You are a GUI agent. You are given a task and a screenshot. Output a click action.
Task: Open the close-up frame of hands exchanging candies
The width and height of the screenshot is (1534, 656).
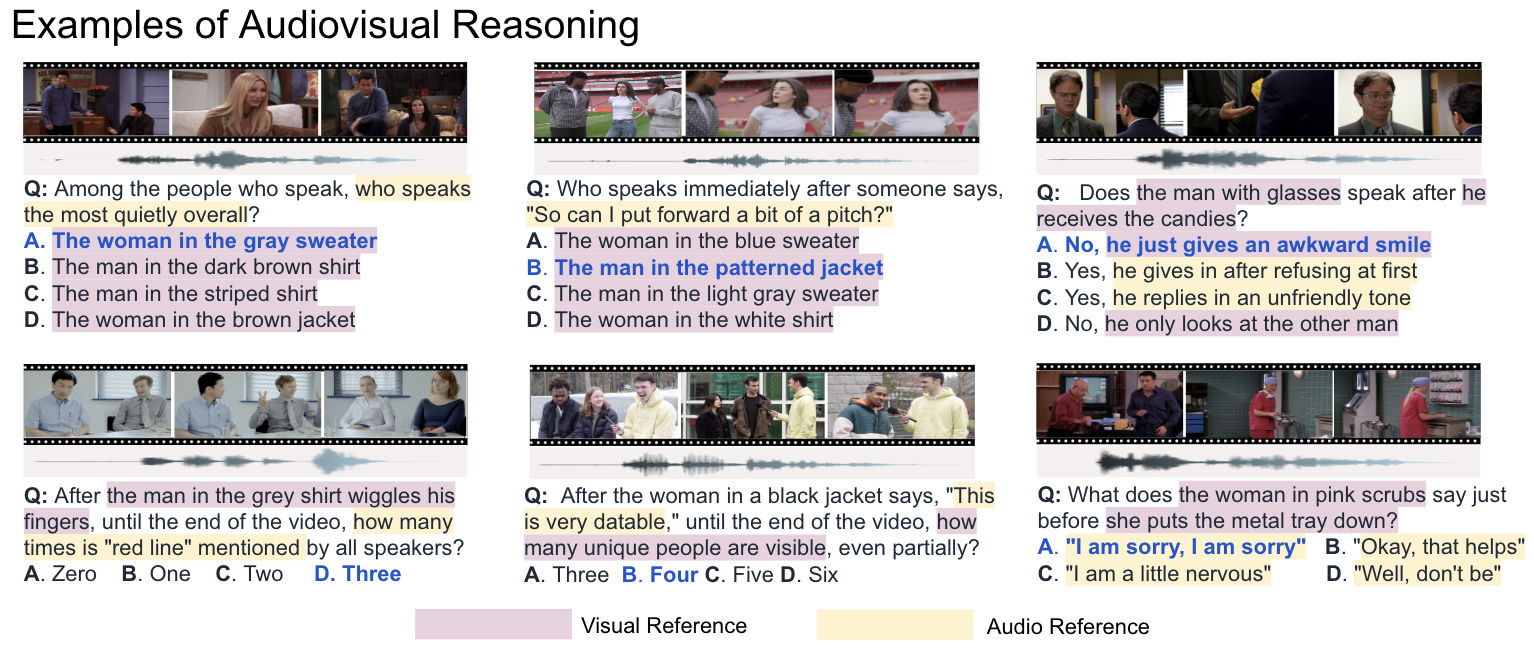pos(1259,104)
